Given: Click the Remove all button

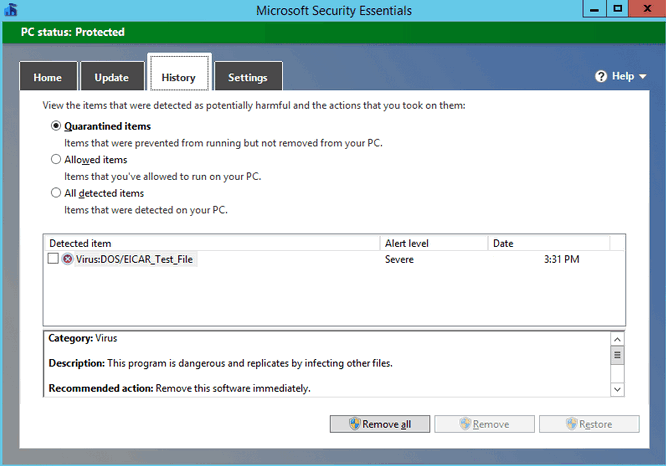Looking at the screenshot, I should click(x=380, y=424).
